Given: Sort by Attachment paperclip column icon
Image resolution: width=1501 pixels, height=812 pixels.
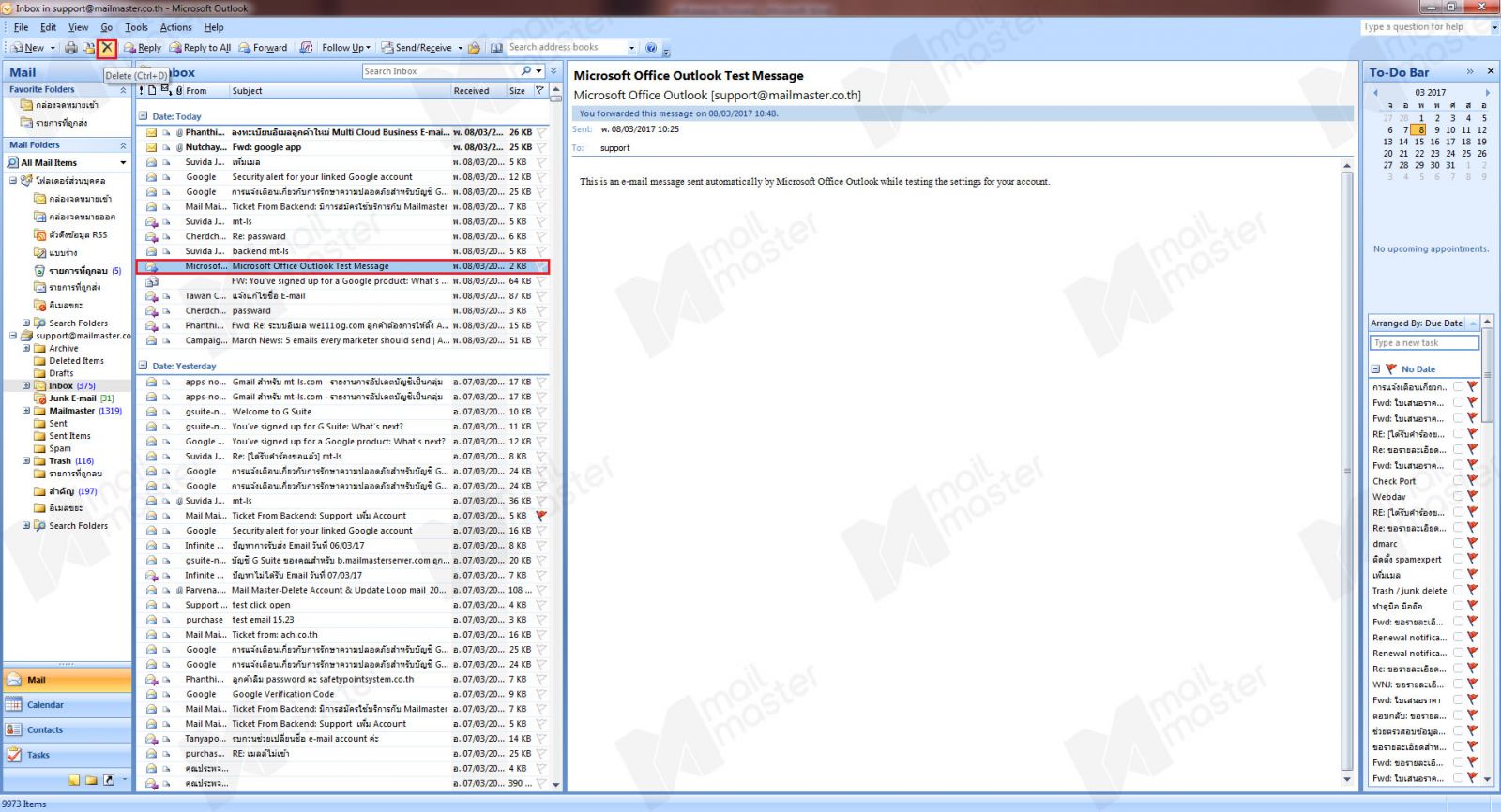Looking at the screenshot, I should coord(178,91).
